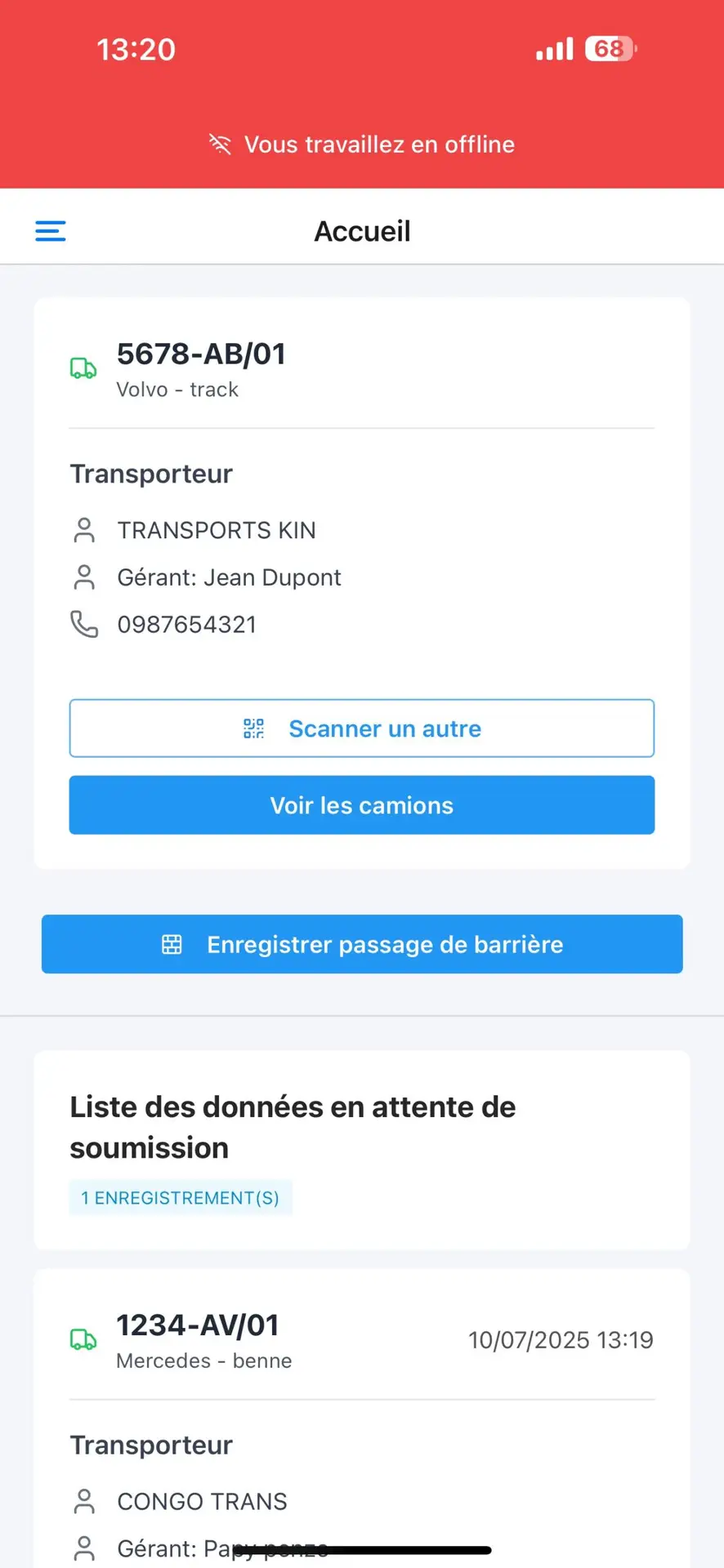
Task: Tap the QR code icon in the Scanner button
Action: [x=254, y=728]
